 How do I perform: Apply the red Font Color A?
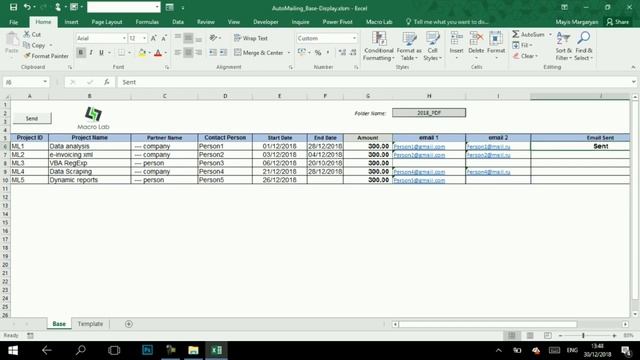(x=158, y=52)
